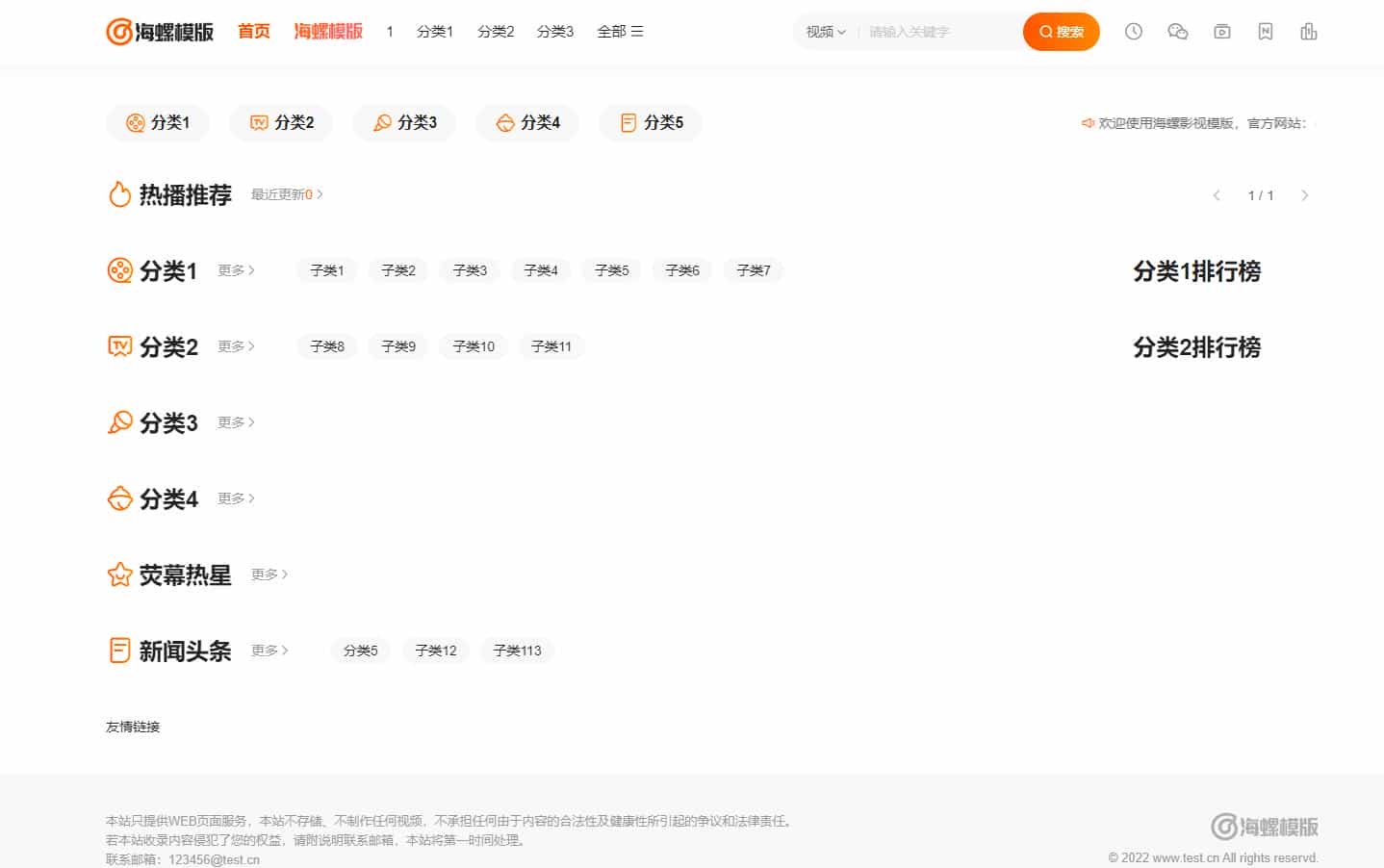The width and height of the screenshot is (1384, 868).
Task: Select the 分类5 tag under 新闻头条
Action: [361, 651]
